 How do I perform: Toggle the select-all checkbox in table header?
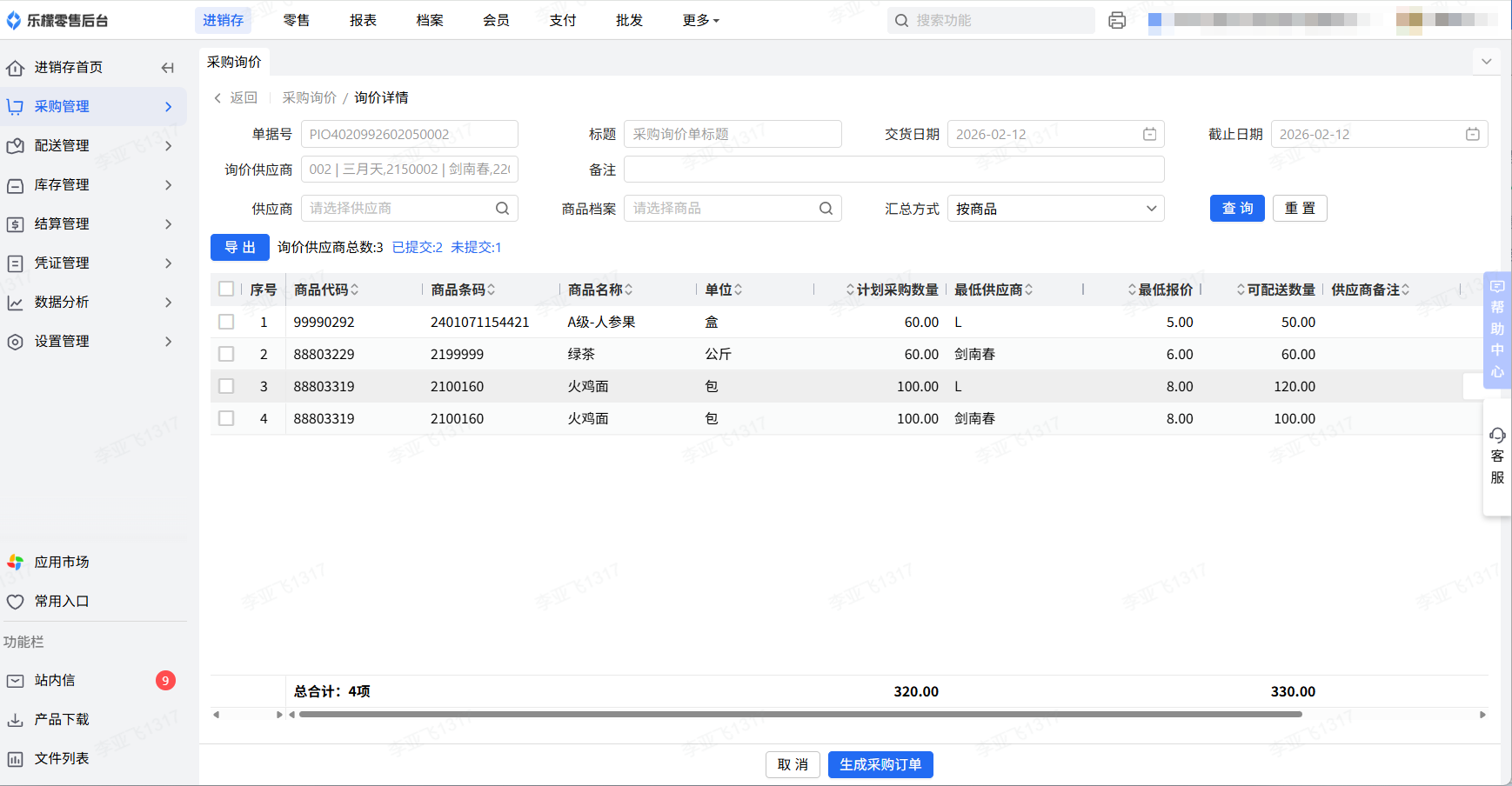(x=226, y=290)
